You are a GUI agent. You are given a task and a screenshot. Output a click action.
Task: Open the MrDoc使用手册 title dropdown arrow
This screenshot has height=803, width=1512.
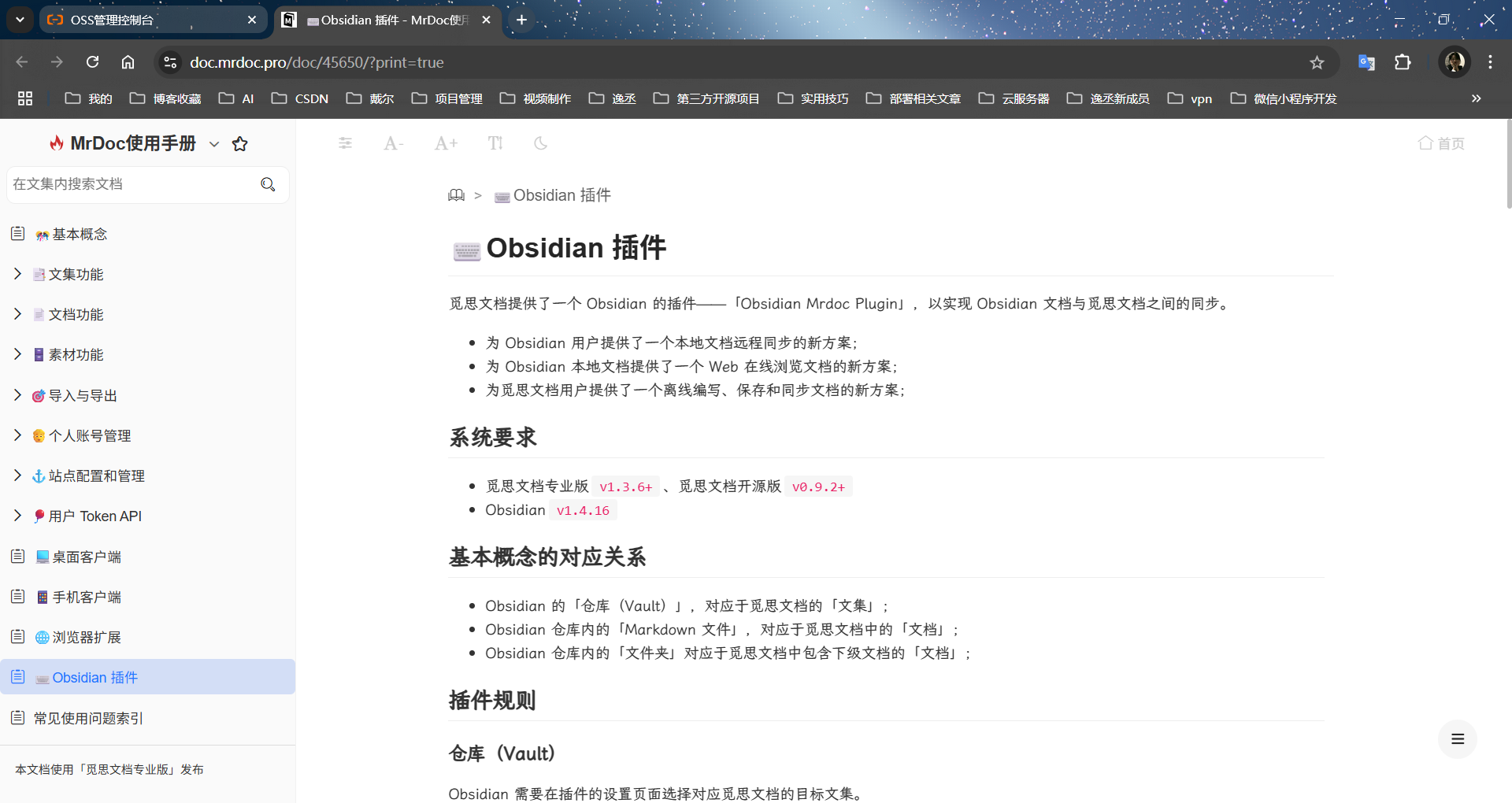pyautogui.click(x=214, y=144)
